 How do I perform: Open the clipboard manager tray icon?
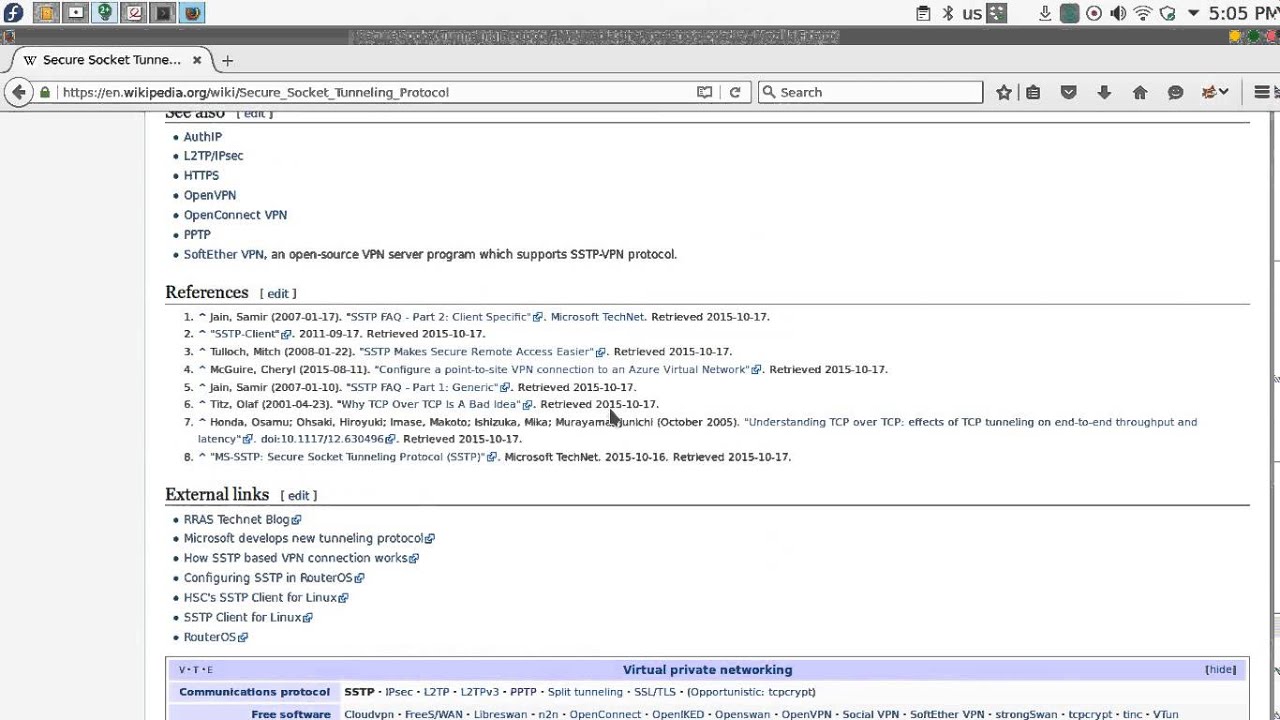923,13
